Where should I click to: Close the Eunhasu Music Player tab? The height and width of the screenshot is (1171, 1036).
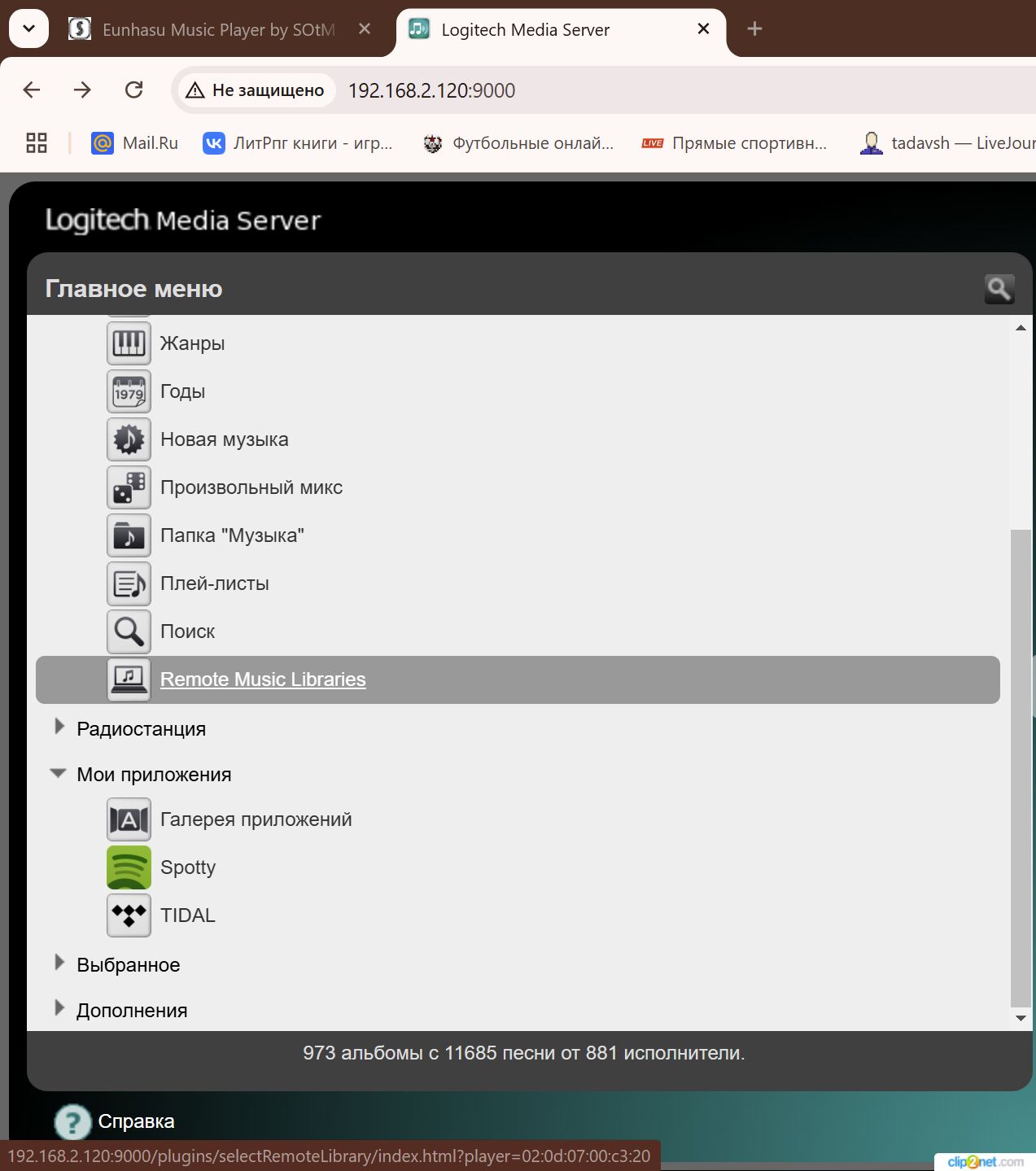tap(365, 29)
